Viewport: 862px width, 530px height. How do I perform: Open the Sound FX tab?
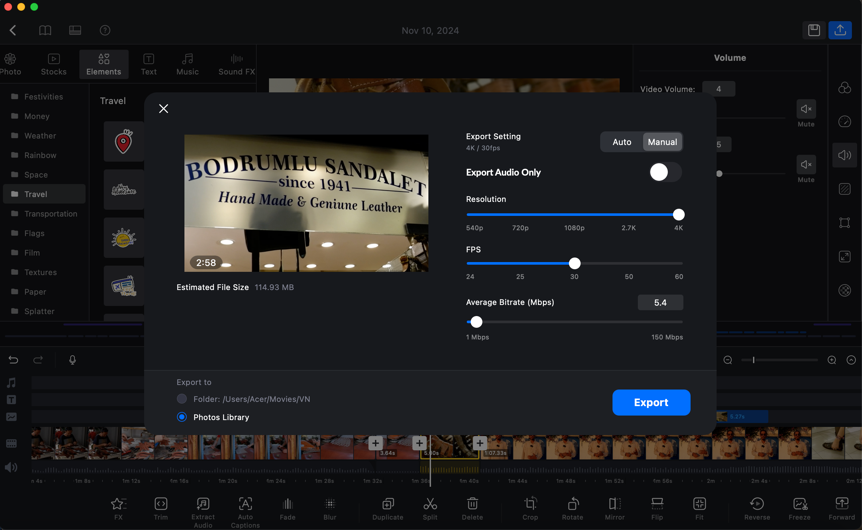[x=236, y=64]
